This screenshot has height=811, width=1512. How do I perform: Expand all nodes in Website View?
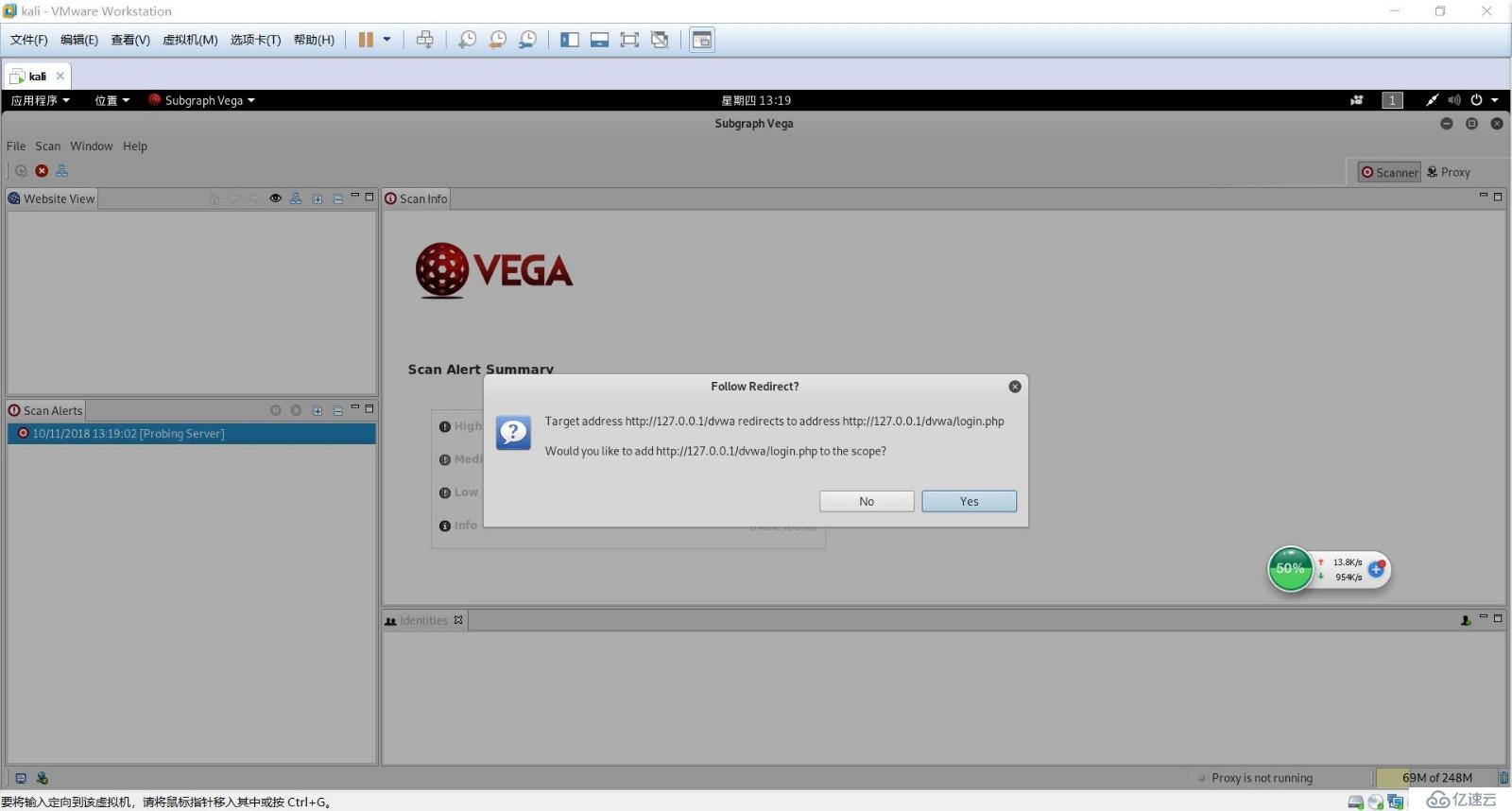click(x=318, y=198)
